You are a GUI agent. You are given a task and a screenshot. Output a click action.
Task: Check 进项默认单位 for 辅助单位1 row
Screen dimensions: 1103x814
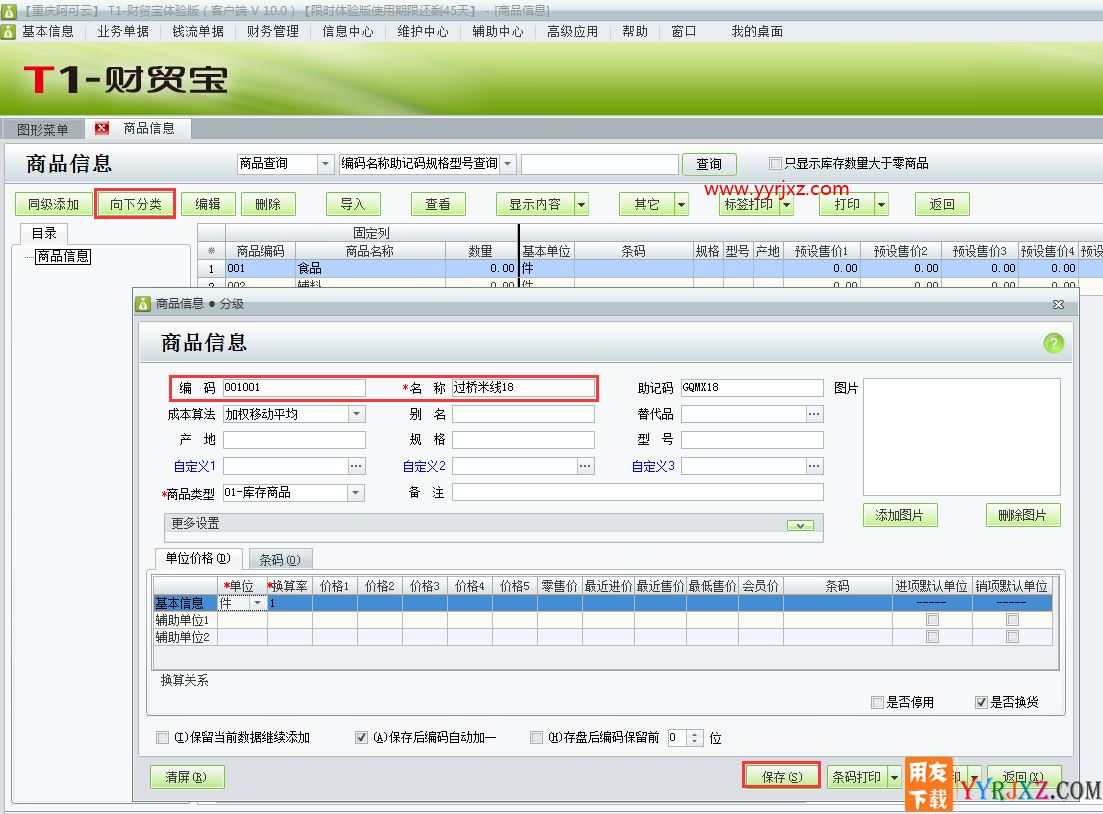[x=932, y=620]
